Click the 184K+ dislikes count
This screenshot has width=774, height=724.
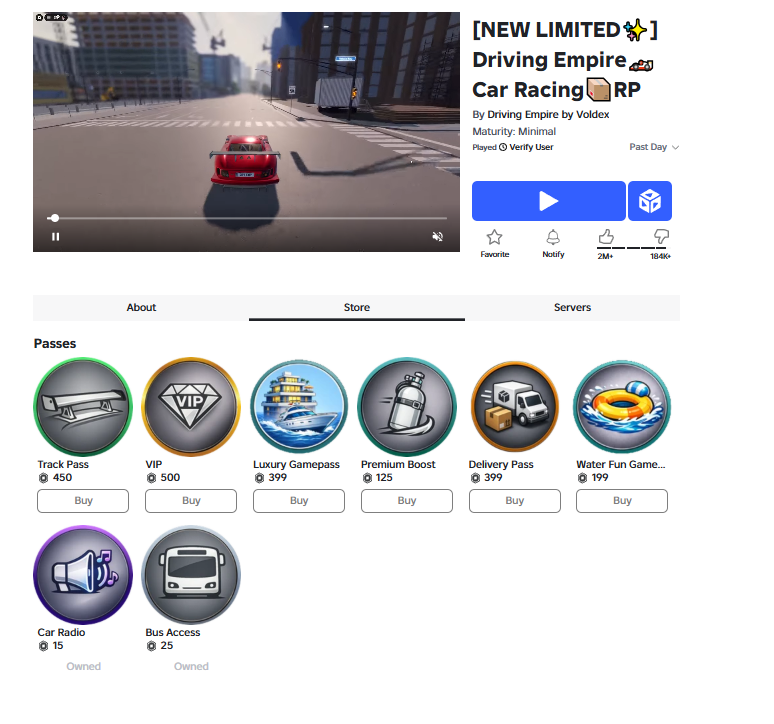pyautogui.click(x=660, y=256)
